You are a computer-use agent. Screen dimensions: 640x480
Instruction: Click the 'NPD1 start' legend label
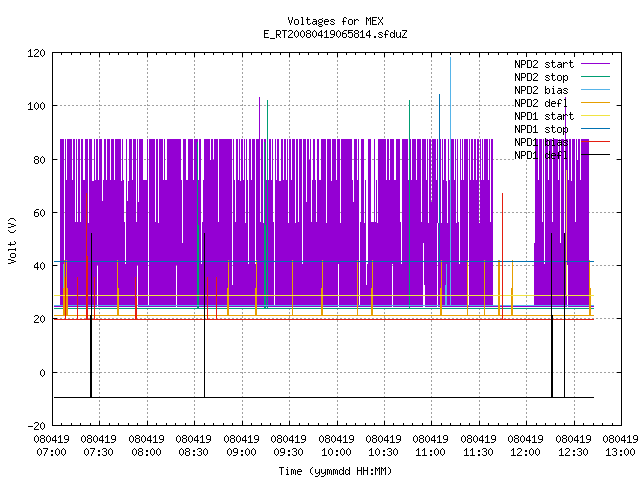click(x=544, y=116)
